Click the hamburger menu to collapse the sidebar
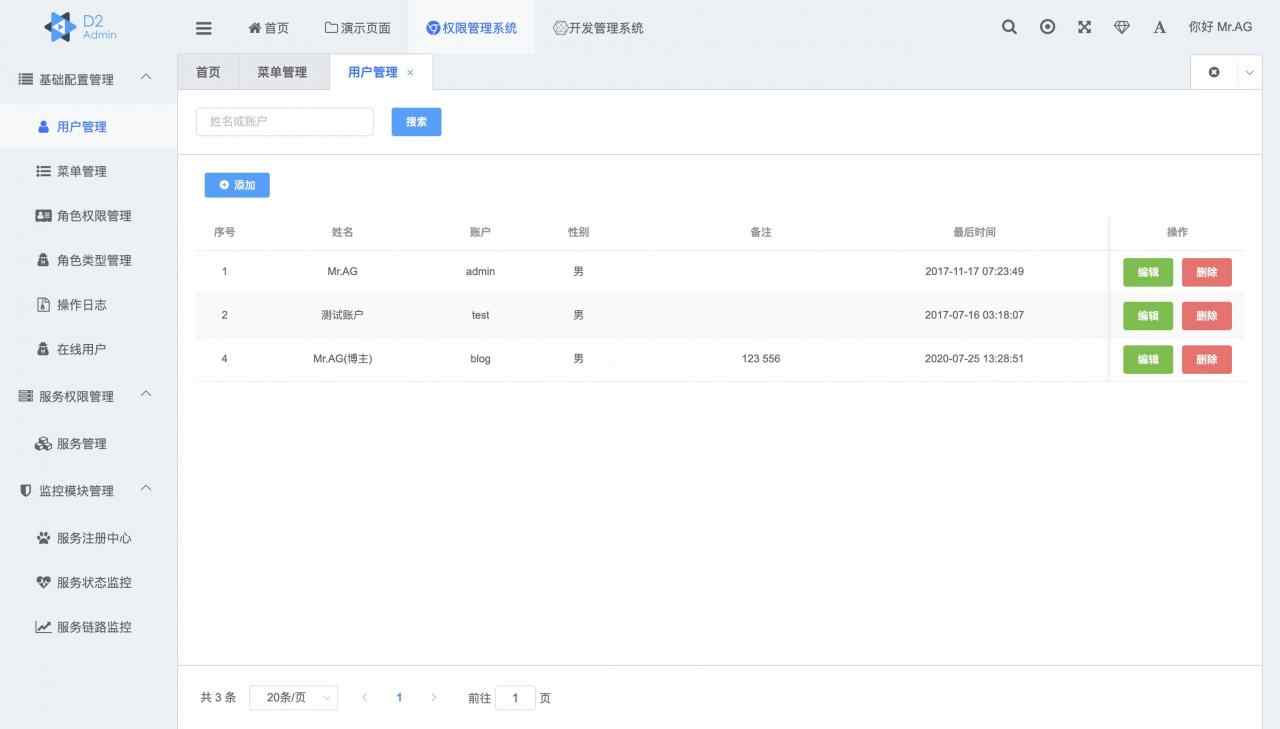Screen dimensions: 1280x729 coord(203,28)
